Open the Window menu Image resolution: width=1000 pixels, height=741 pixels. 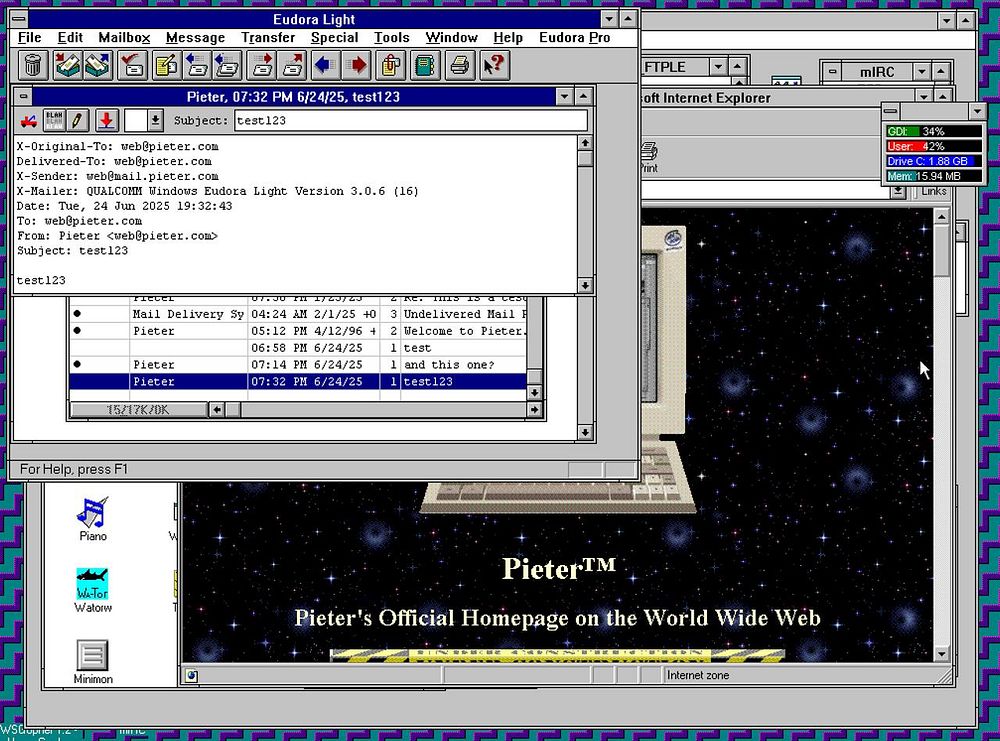452,38
